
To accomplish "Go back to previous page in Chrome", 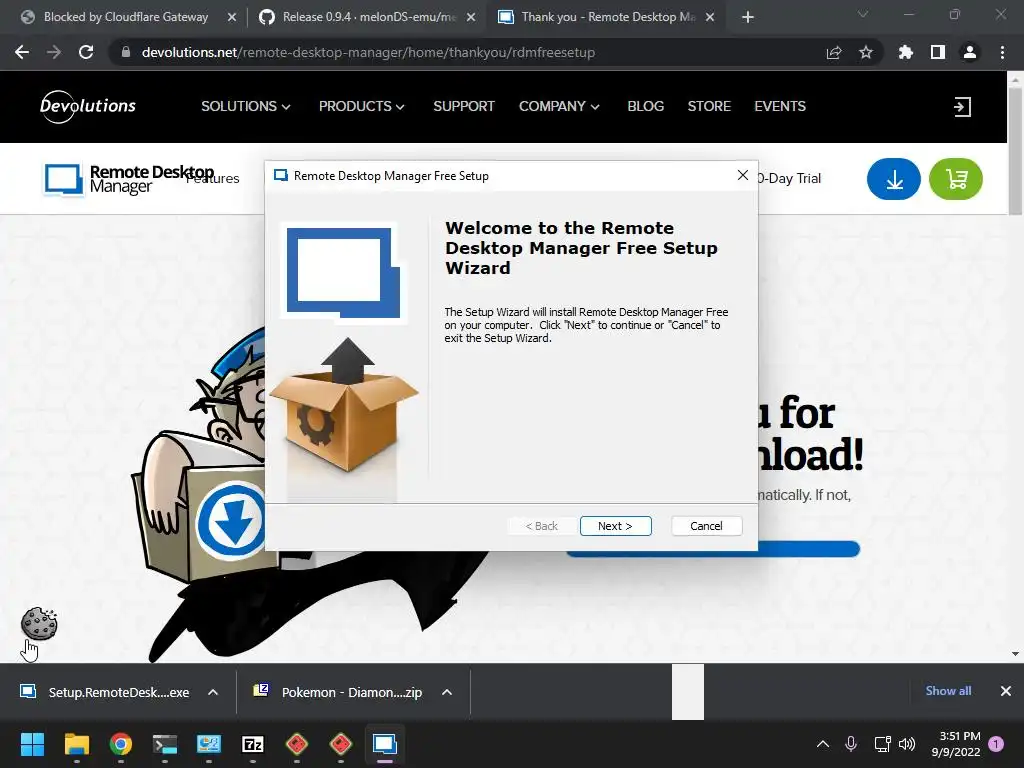I will click(22, 52).
